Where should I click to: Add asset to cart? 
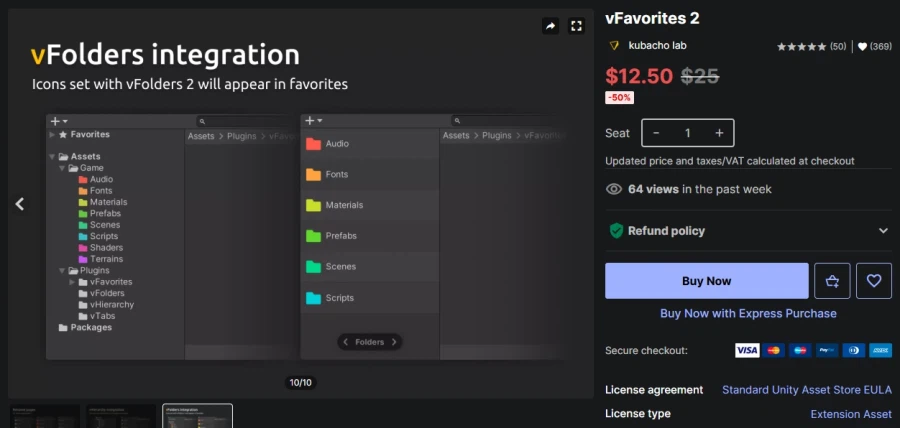coord(832,281)
